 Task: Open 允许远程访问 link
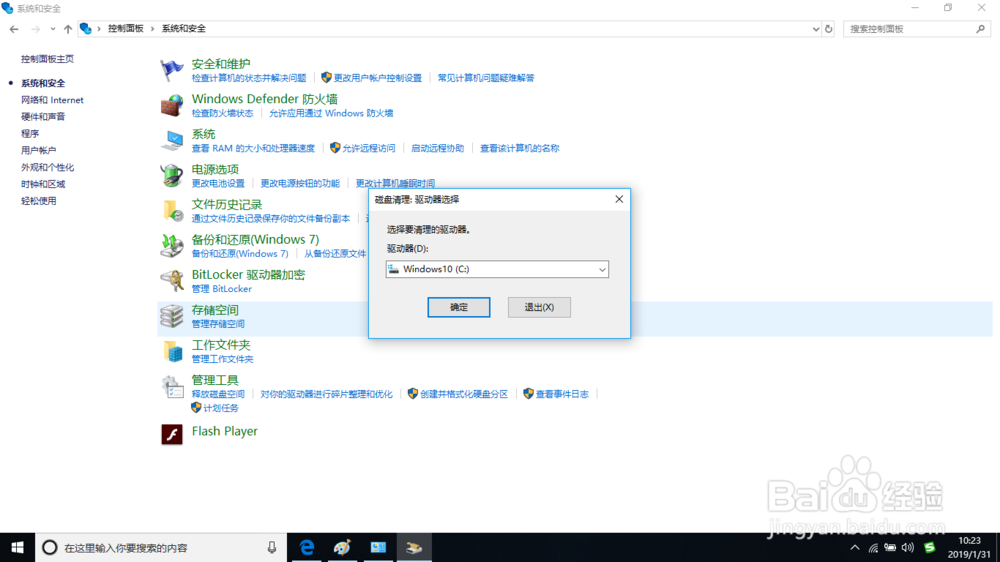(x=369, y=148)
